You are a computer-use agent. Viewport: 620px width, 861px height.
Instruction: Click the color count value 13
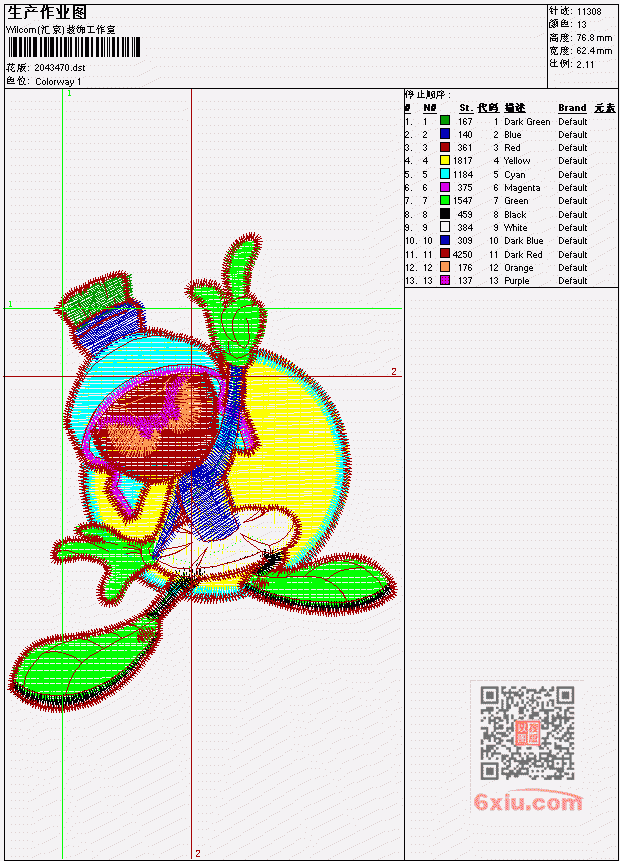(x=582, y=24)
